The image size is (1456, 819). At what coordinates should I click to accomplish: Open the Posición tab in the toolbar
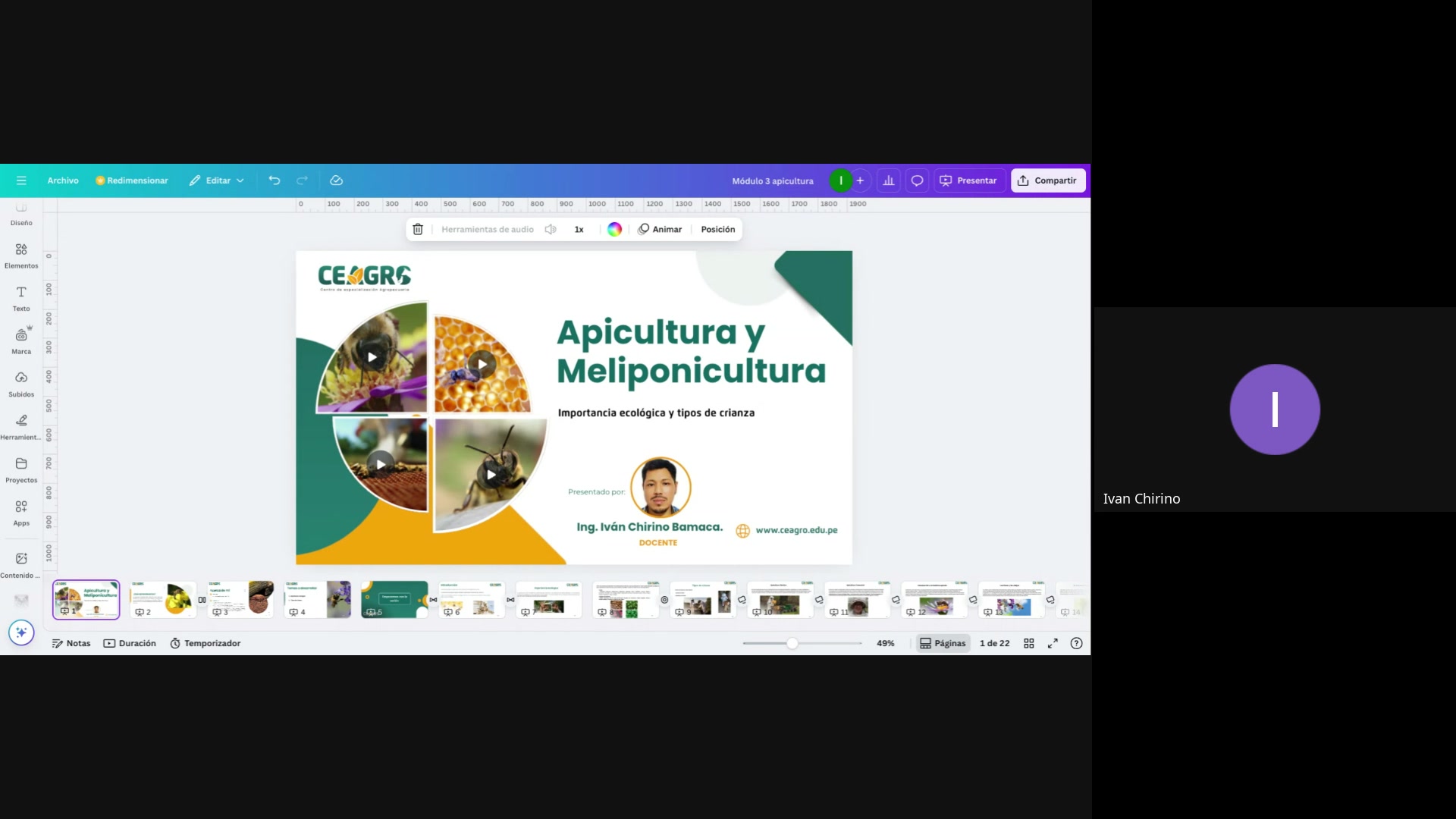pos(717,229)
